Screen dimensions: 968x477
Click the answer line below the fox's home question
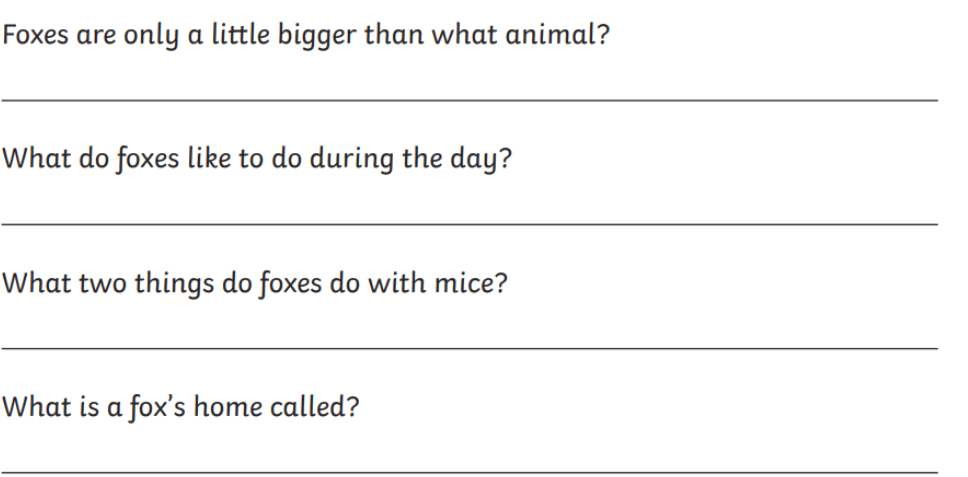pyautogui.click(x=470, y=471)
